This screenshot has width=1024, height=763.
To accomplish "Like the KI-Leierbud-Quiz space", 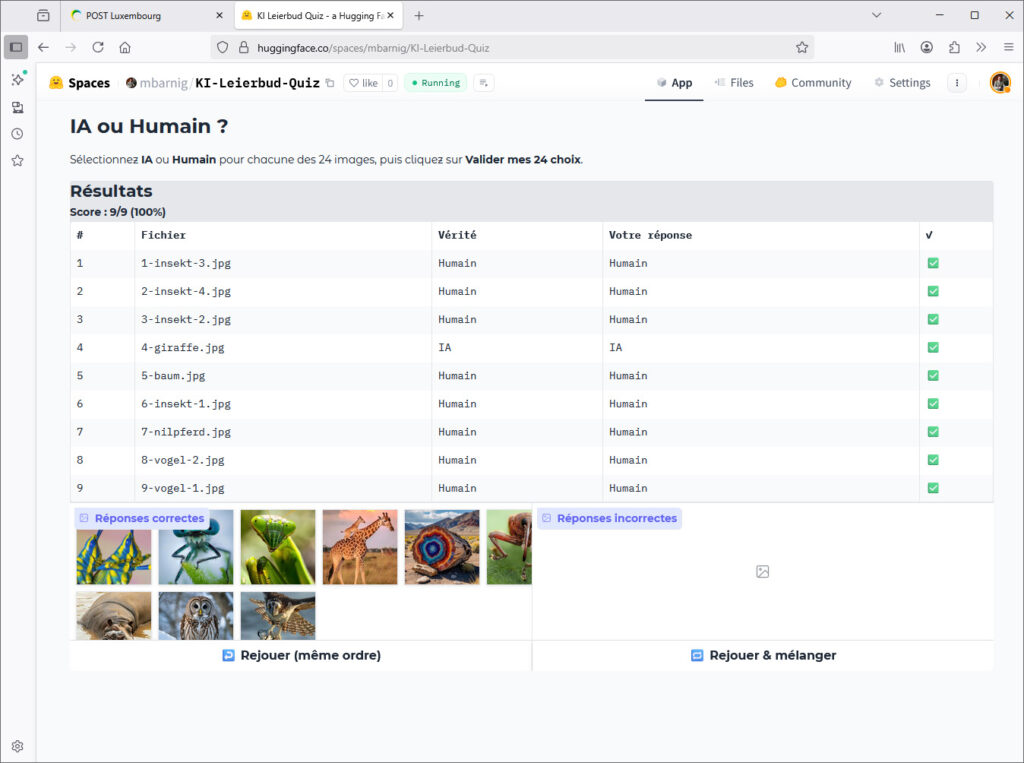I will point(363,83).
